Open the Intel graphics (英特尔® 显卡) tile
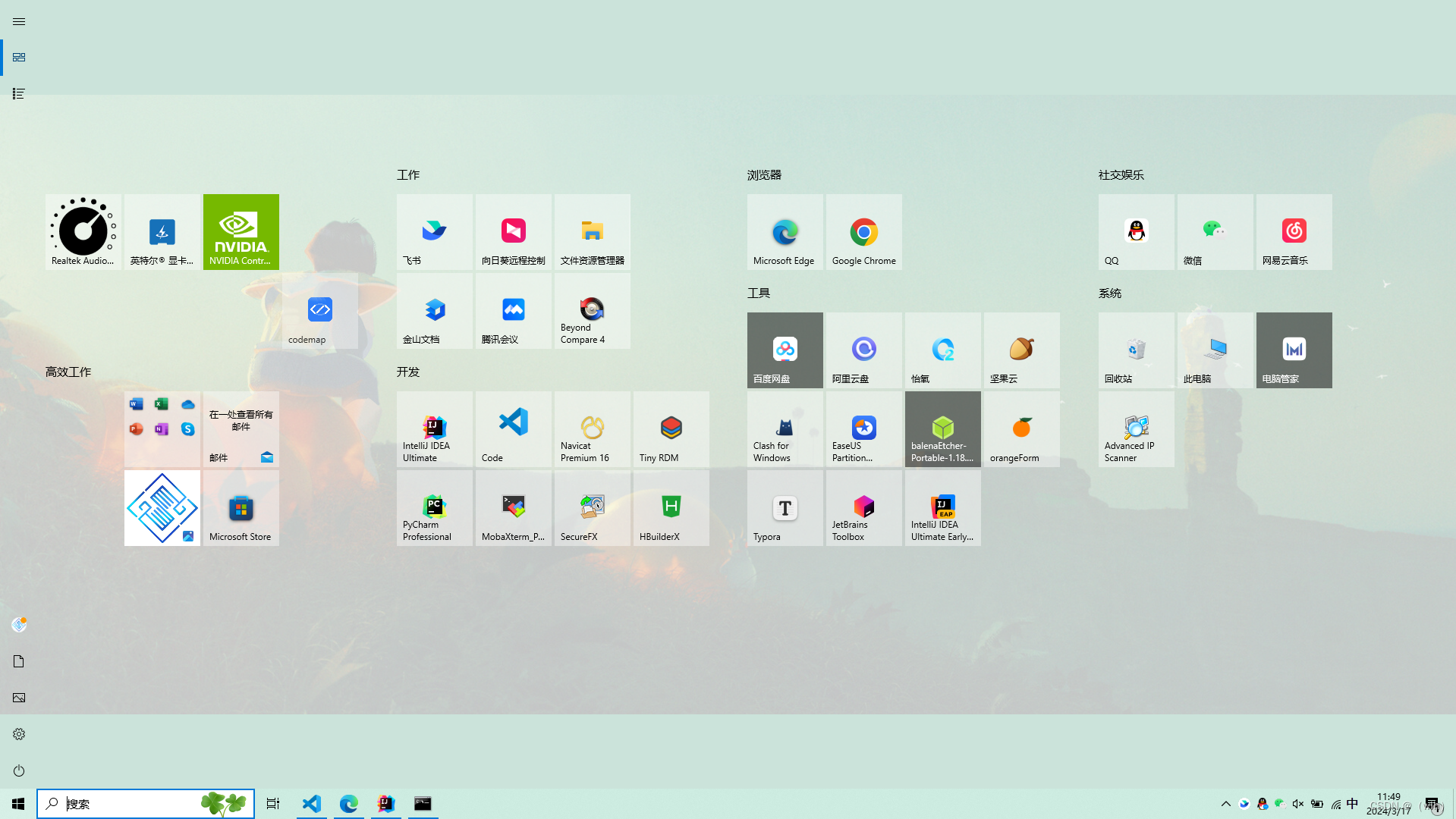This screenshot has width=1456, height=819. 162,232
